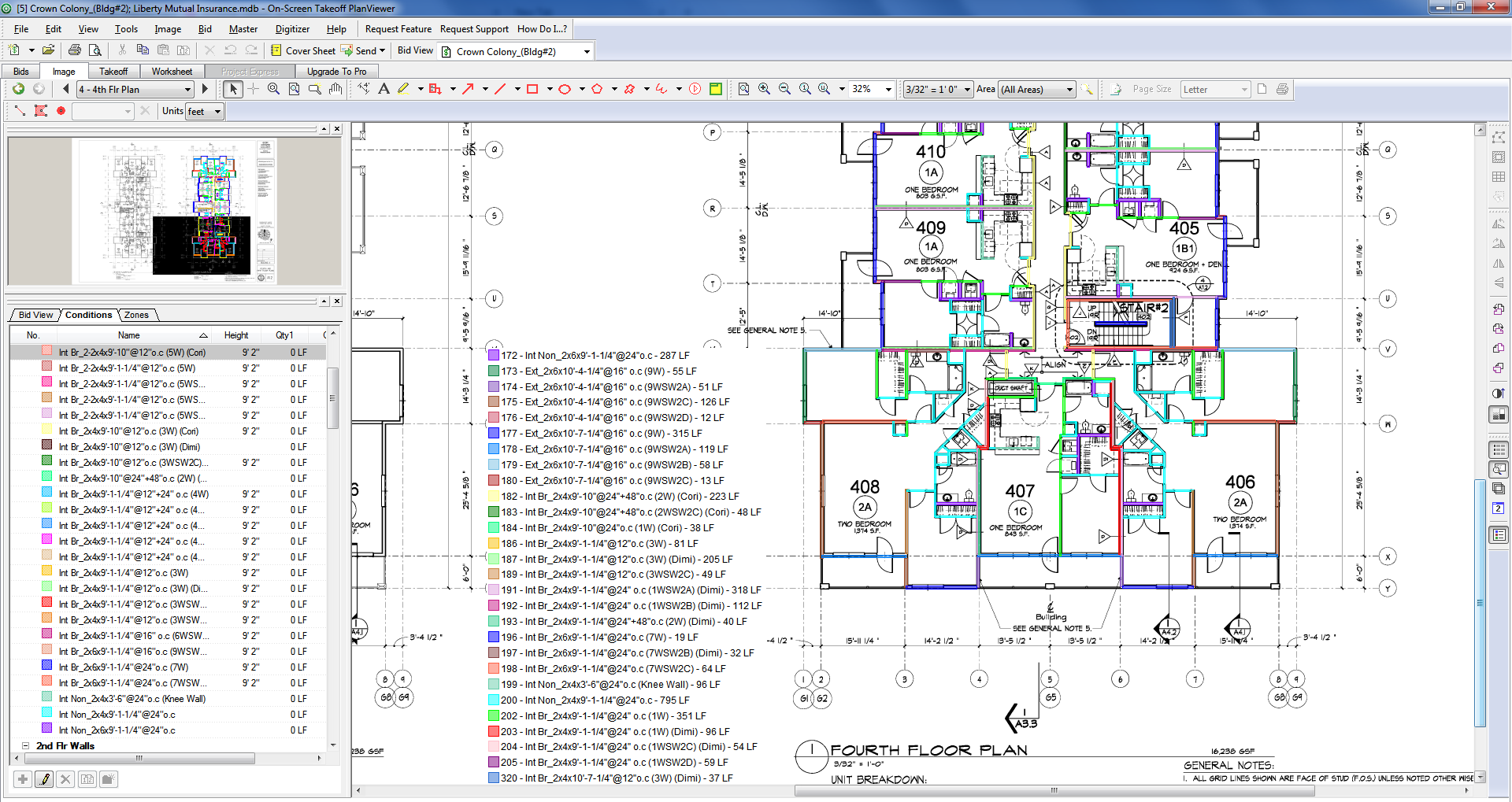Select the zoom magnifier tool
This screenshot has height=802, width=1512.
coord(273,89)
